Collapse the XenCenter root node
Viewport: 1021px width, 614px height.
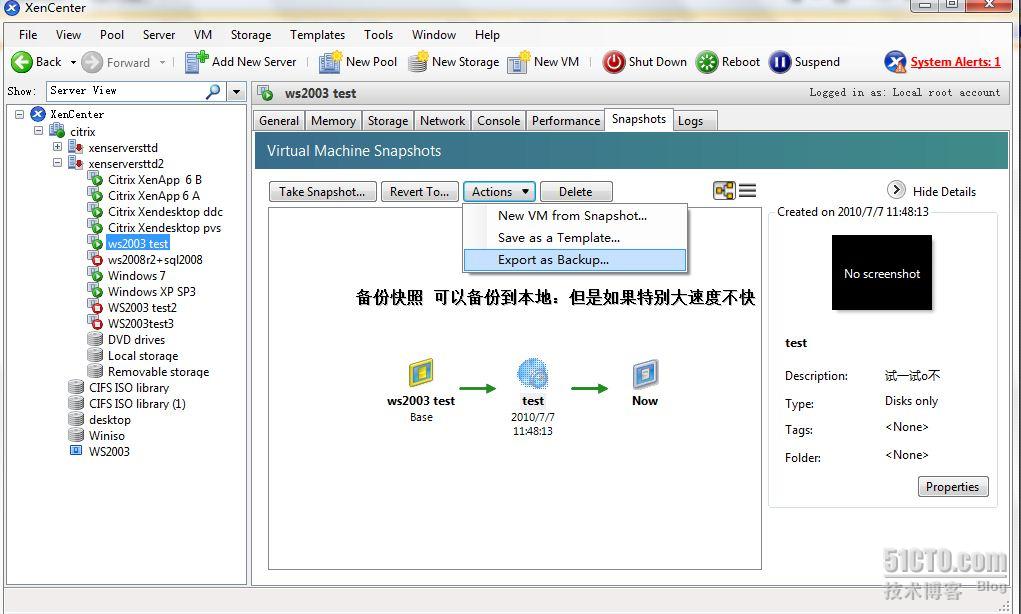(x=20, y=114)
